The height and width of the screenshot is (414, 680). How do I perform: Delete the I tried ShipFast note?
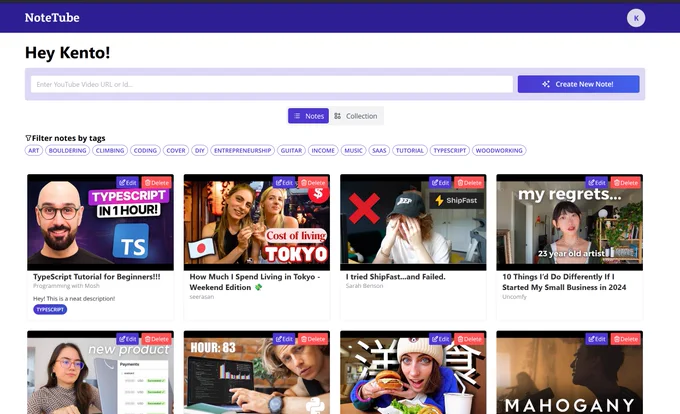click(469, 183)
